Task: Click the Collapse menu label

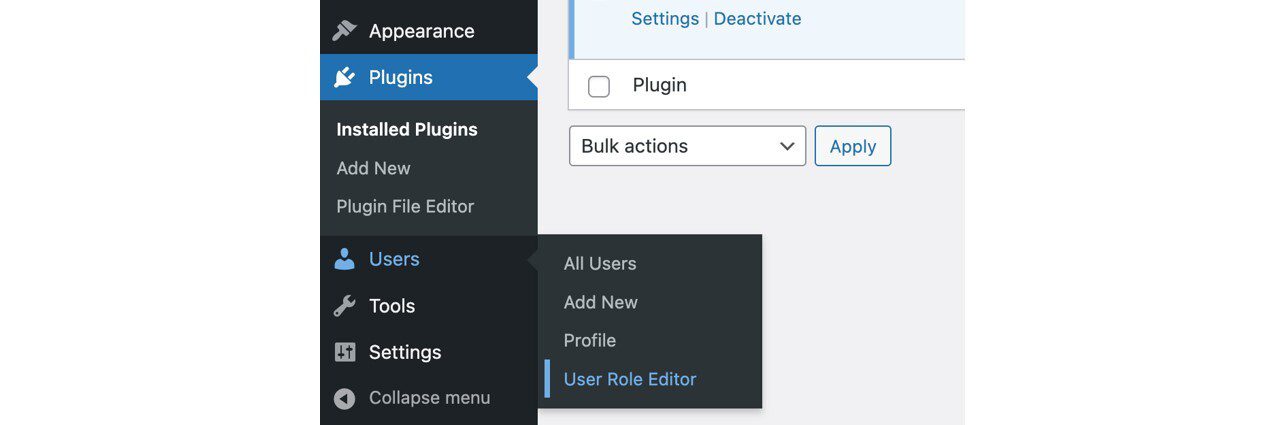Action: coord(429,398)
